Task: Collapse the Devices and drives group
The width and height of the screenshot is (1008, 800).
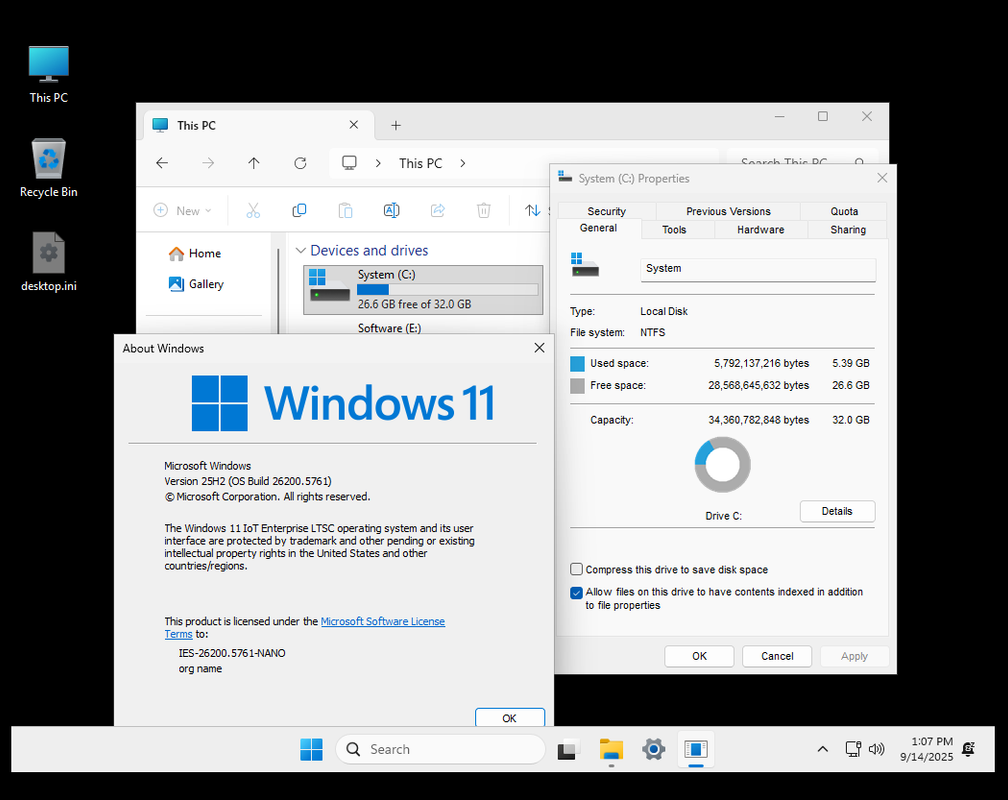Action: pos(300,250)
